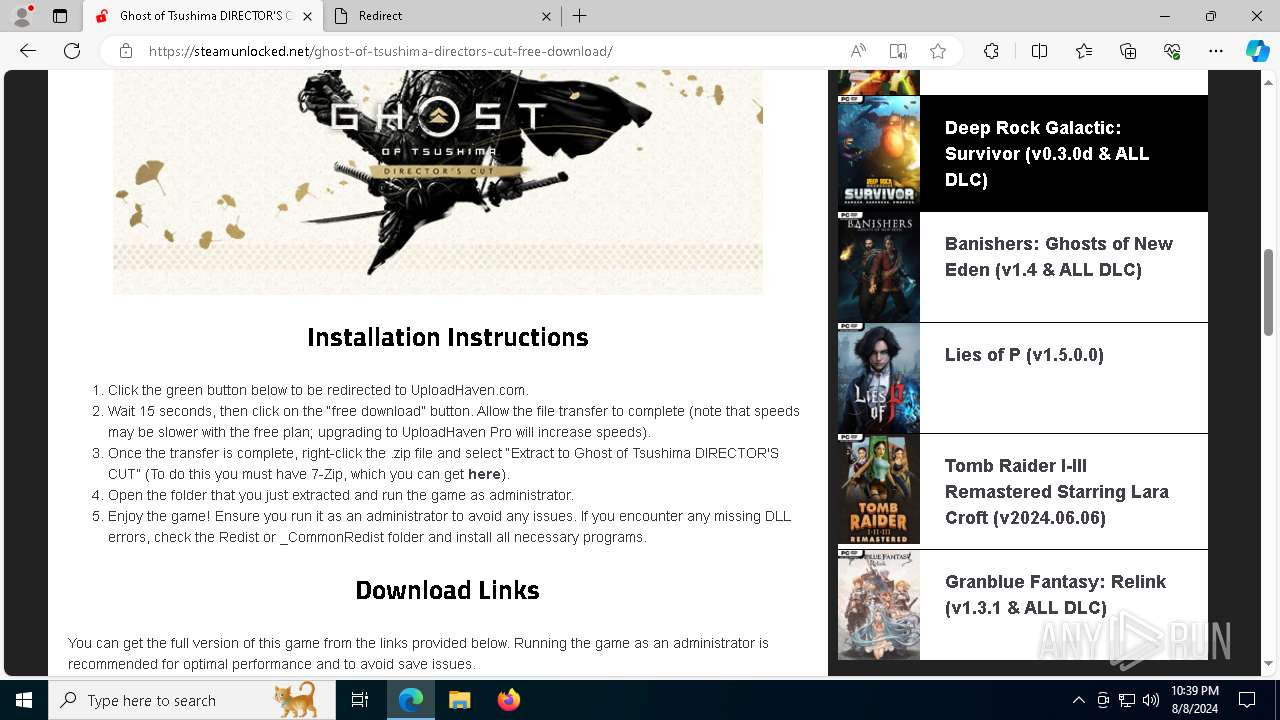
Task: Open the 7-Zip 'here' link
Action: tap(484, 474)
